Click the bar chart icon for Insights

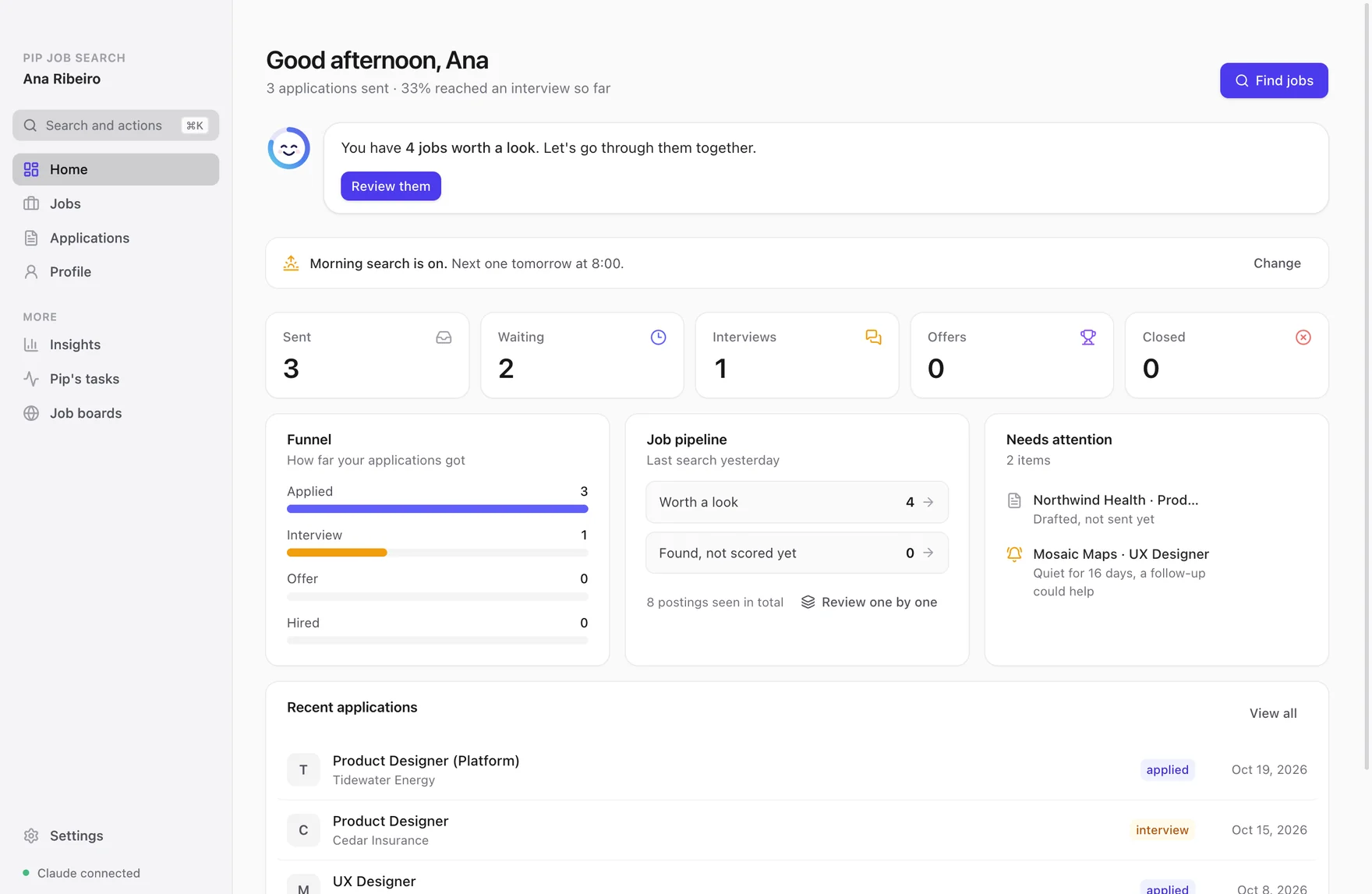tap(31, 345)
